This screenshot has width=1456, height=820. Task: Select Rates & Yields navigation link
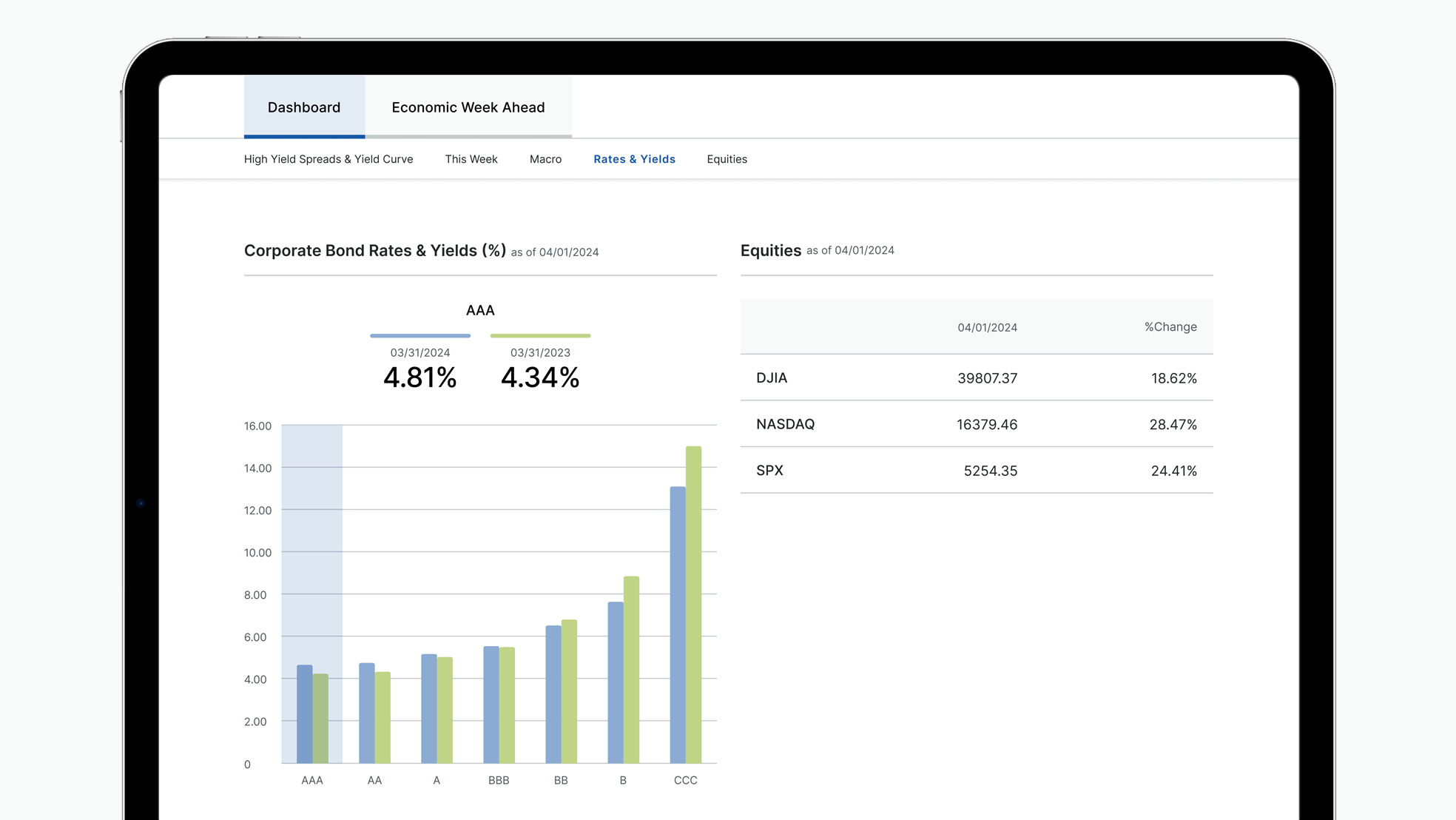coord(634,159)
